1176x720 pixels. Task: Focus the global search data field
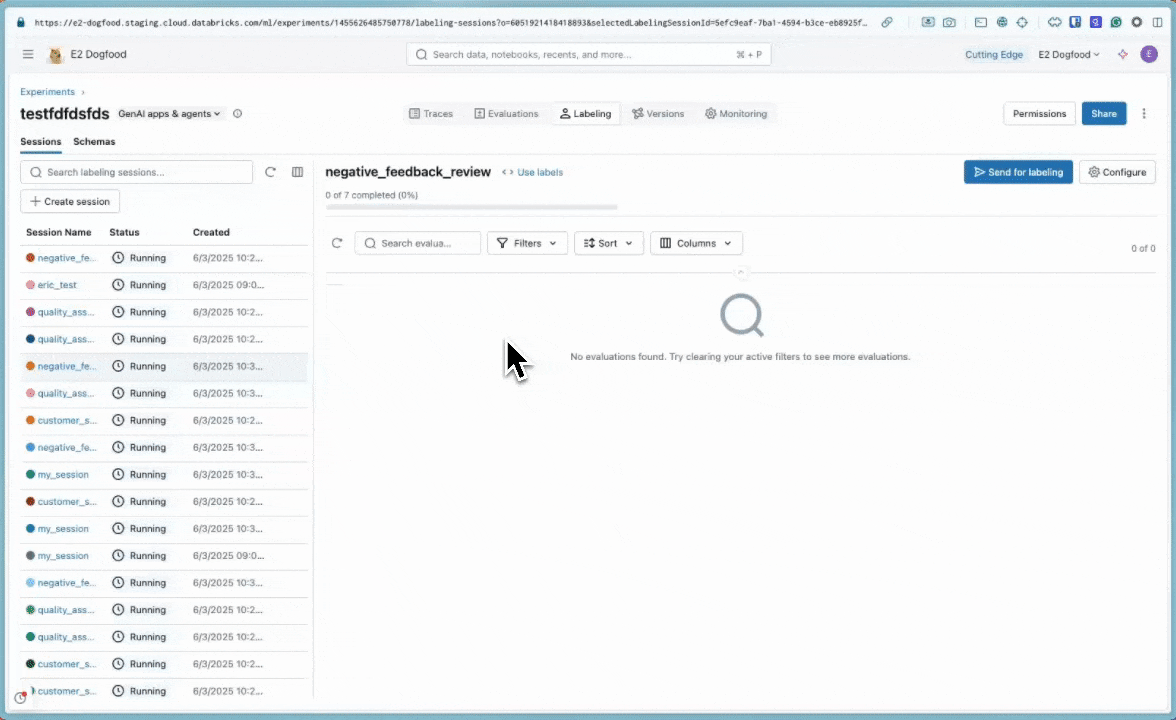pyautogui.click(x=588, y=54)
